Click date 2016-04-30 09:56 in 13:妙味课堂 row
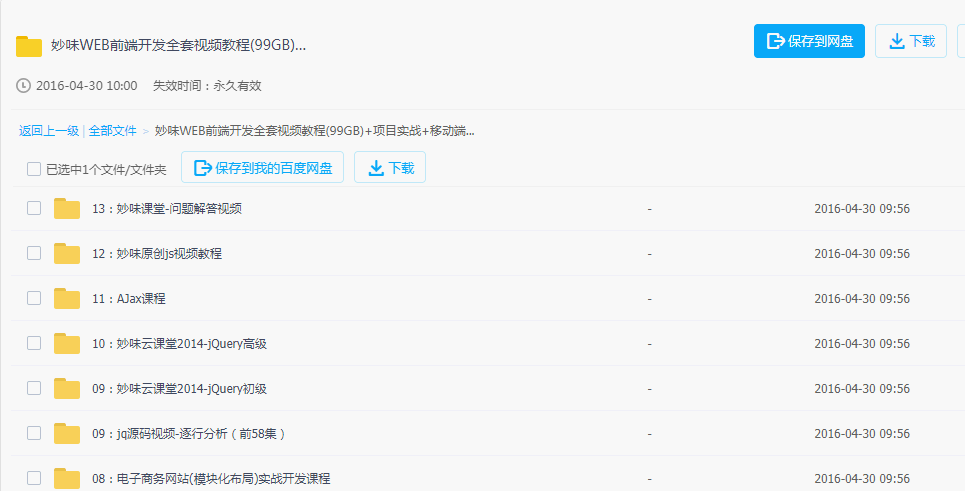 [862, 209]
